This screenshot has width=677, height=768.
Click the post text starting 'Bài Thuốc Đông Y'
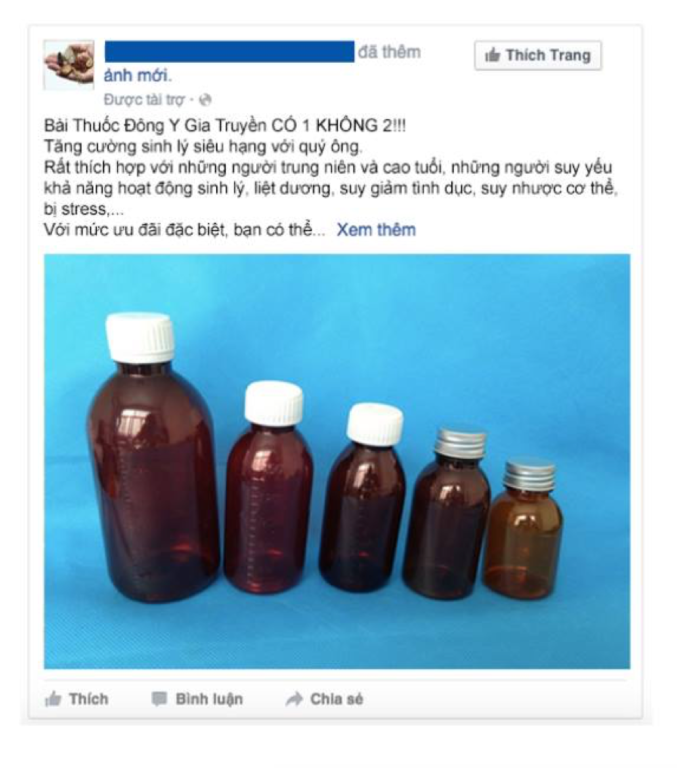coord(225,126)
